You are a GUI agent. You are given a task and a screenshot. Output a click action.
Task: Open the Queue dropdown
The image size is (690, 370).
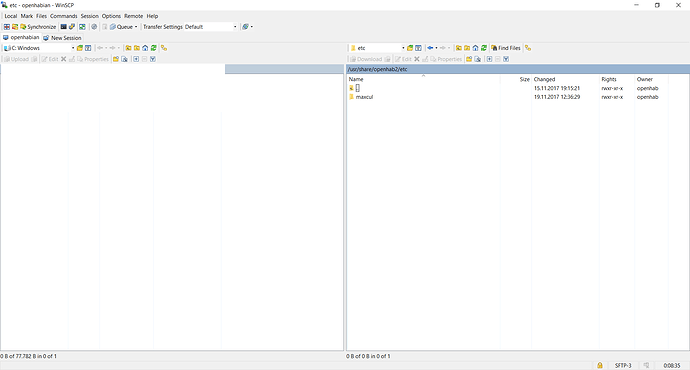[124, 27]
